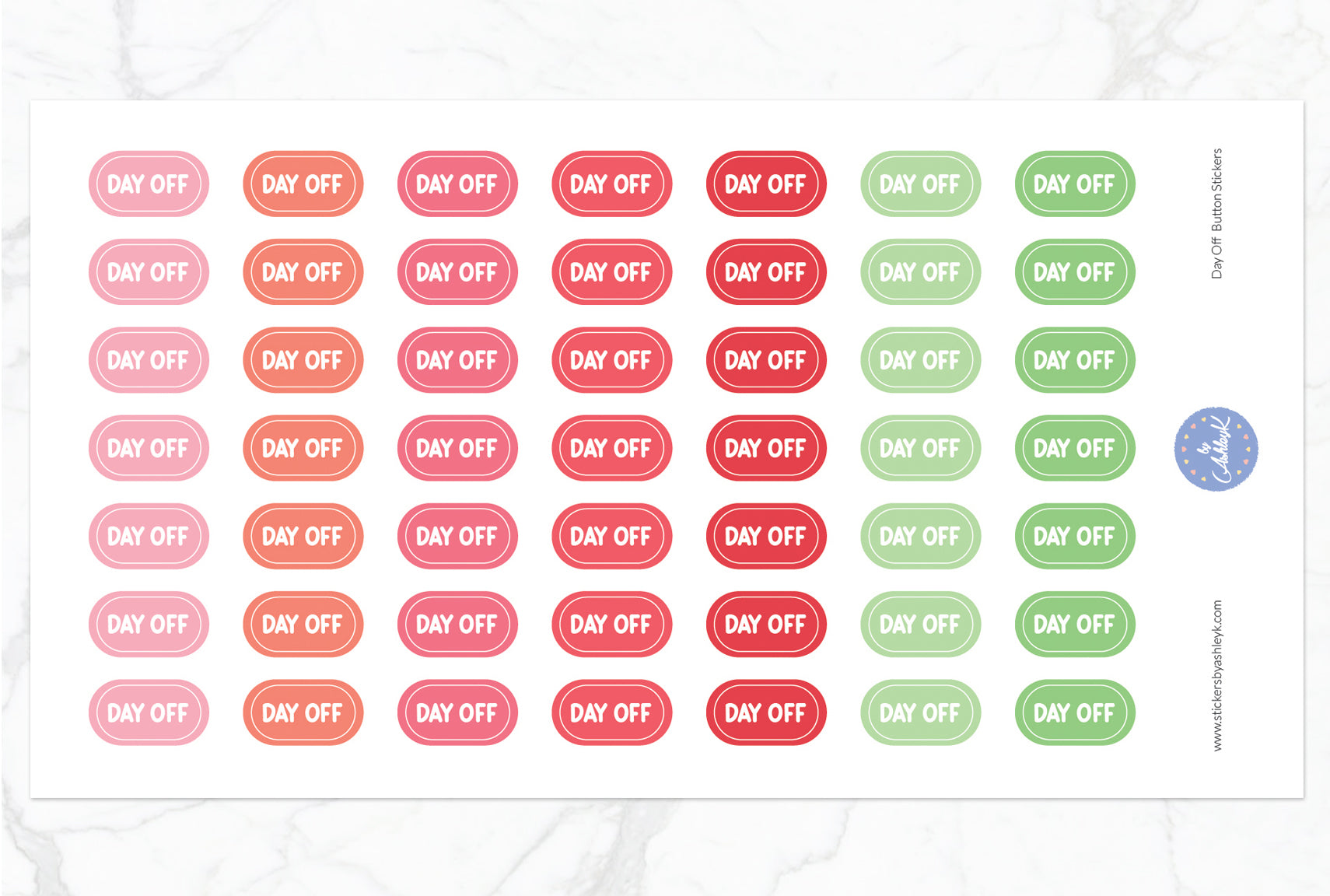Viewport: 1330px width, 896px height.
Task: Click the top-row bright red DAY OFF sticker
Action: [611, 184]
